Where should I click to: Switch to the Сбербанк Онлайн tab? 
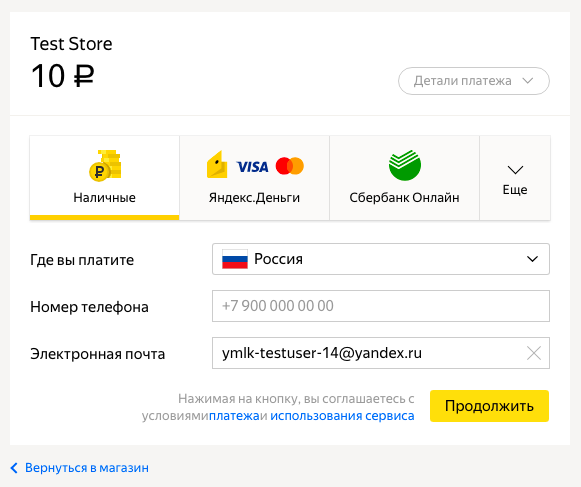[x=405, y=178]
